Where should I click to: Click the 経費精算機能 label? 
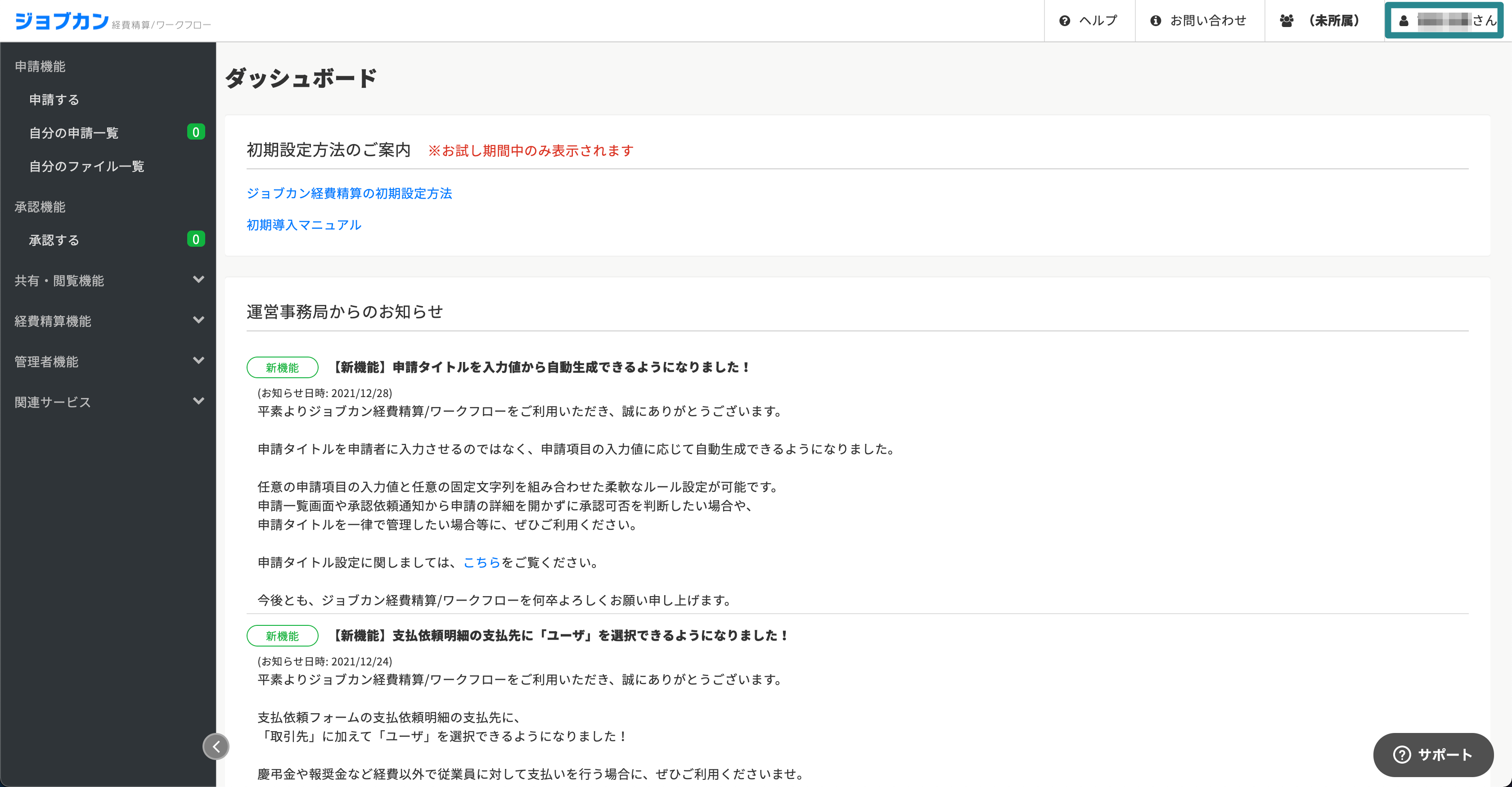click(x=53, y=321)
